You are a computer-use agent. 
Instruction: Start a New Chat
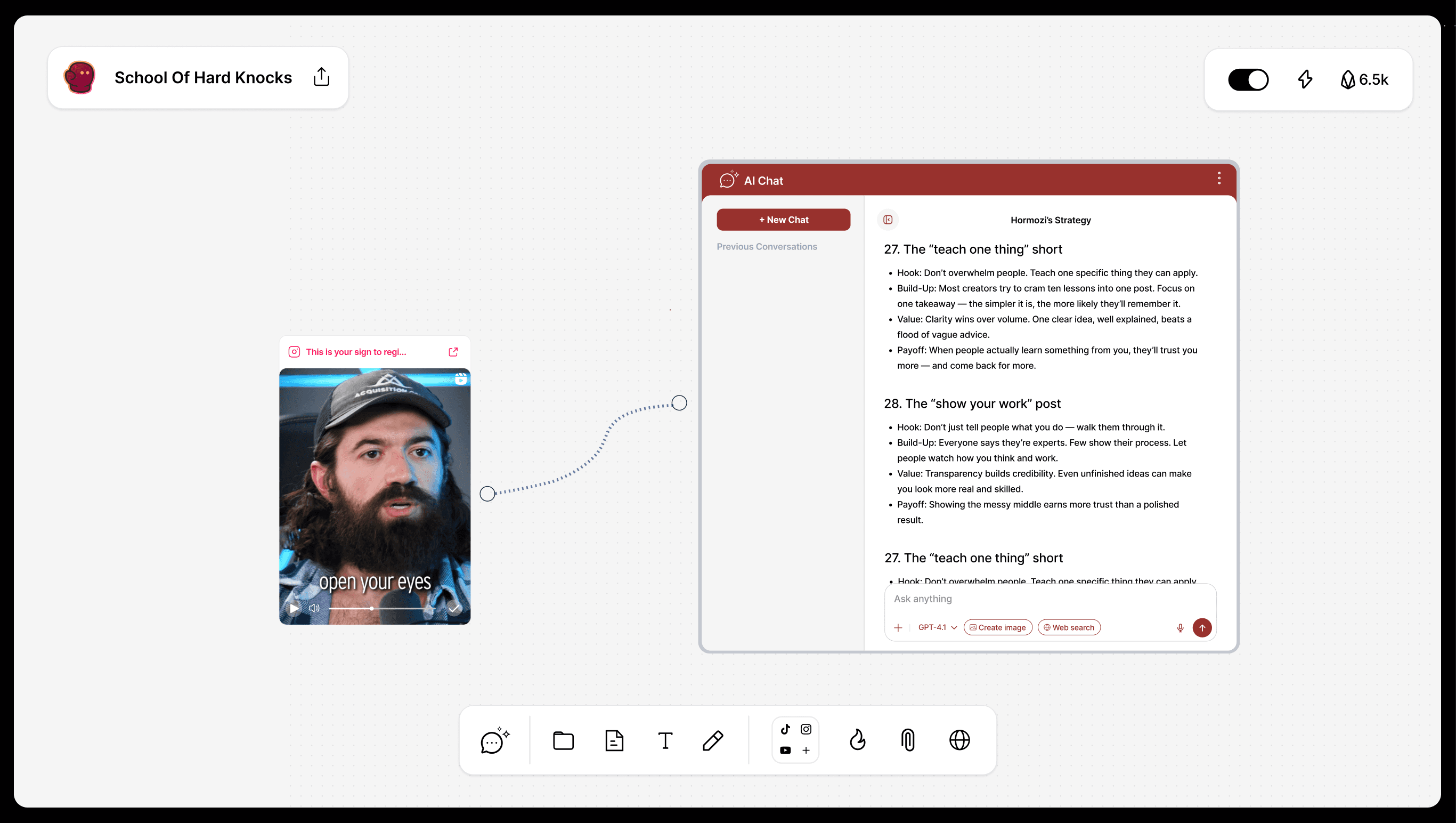pos(783,220)
